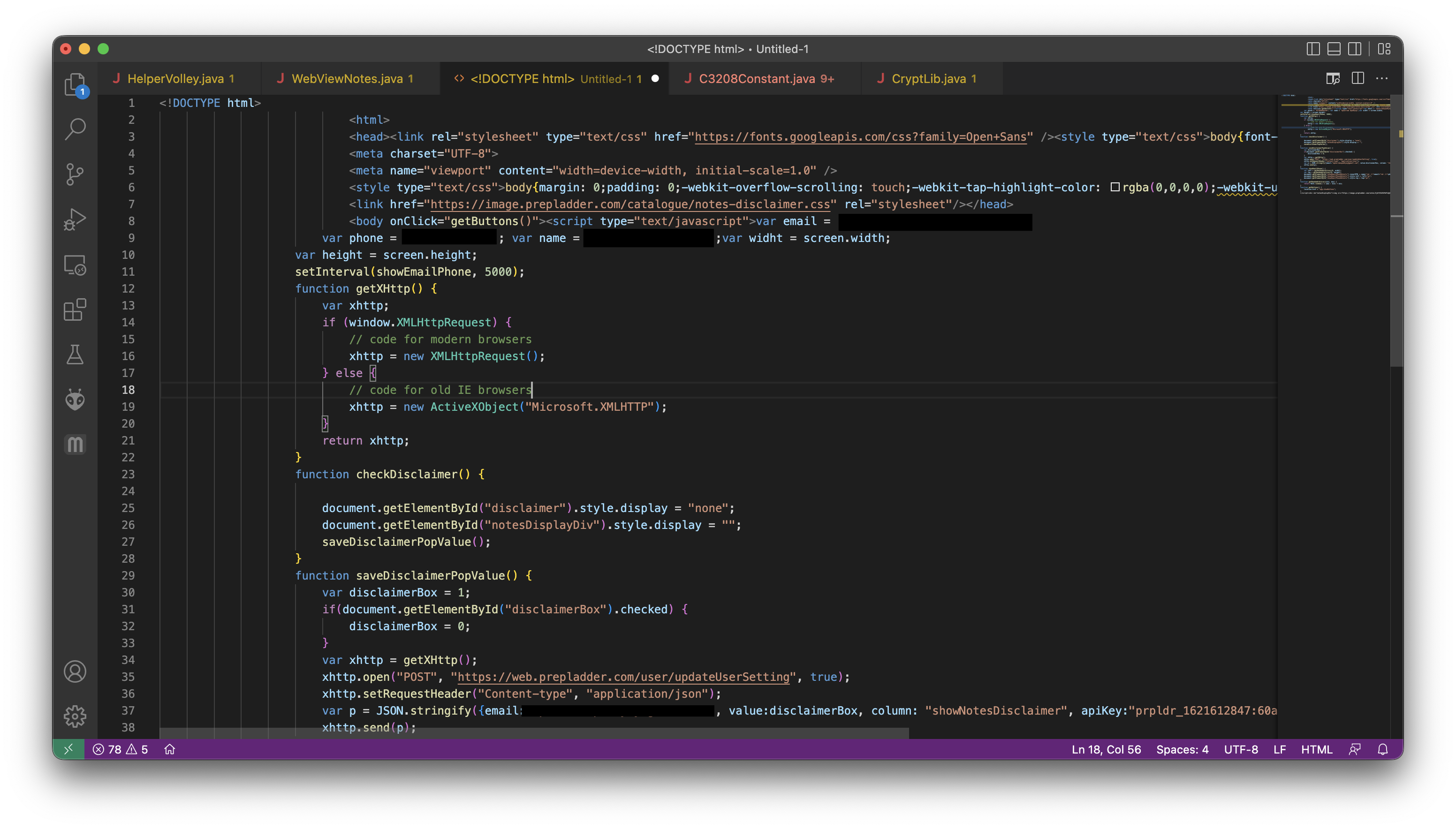Click 'saveDisclaimerPopValue();' call on line 27
Viewport: 1456px width, 829px height.
click(x=407, y=542)
